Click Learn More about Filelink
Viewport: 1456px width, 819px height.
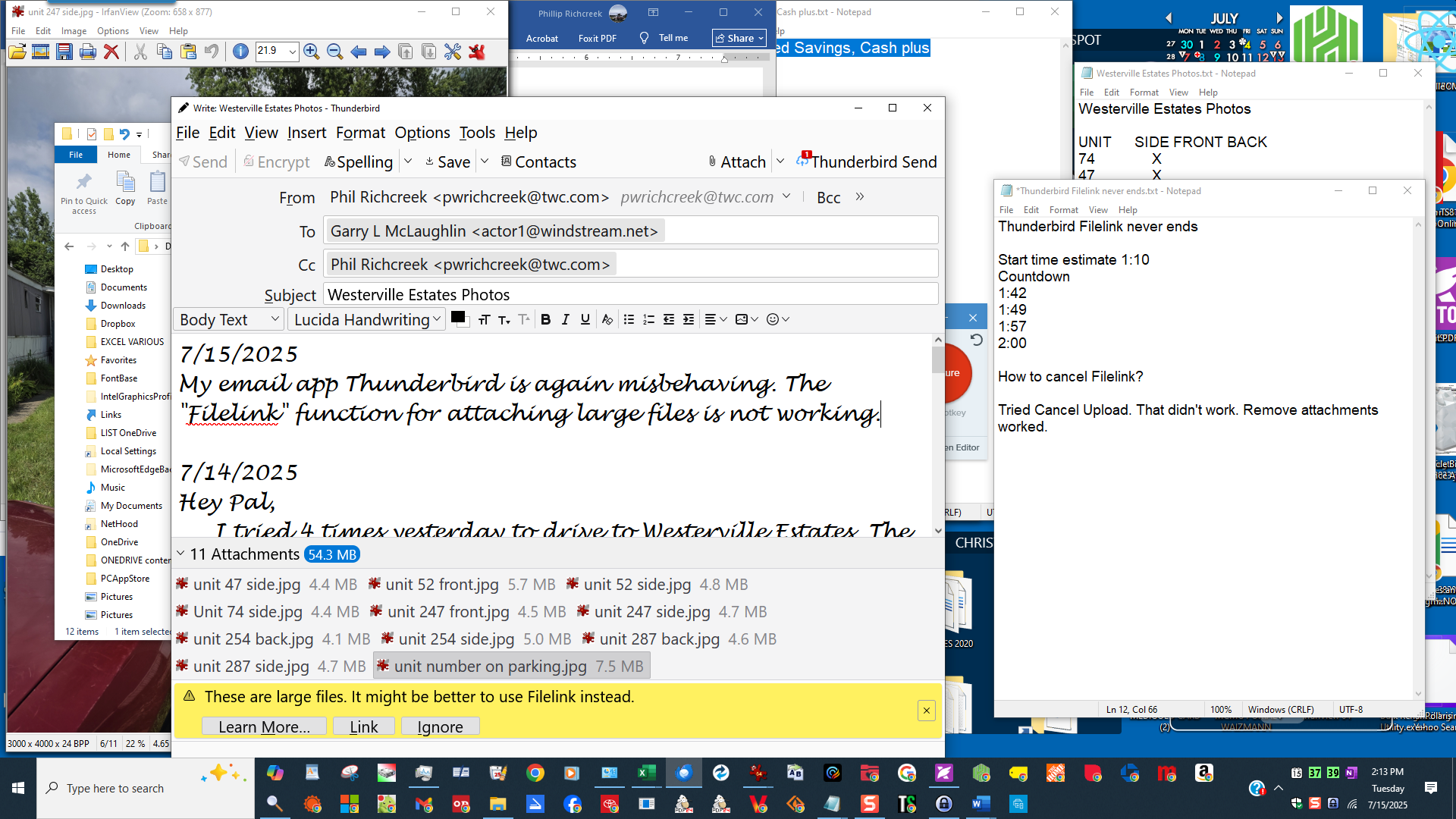coord(263,726)
